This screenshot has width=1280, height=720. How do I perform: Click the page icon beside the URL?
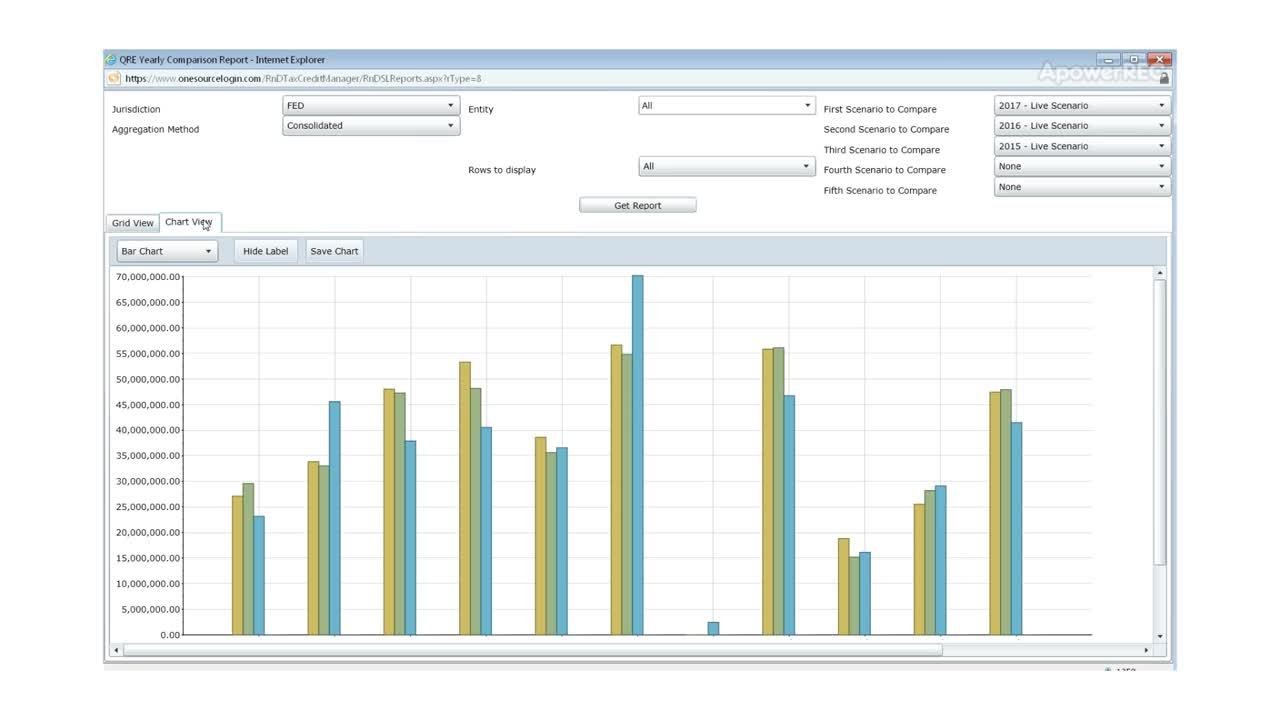pos(114,78)
